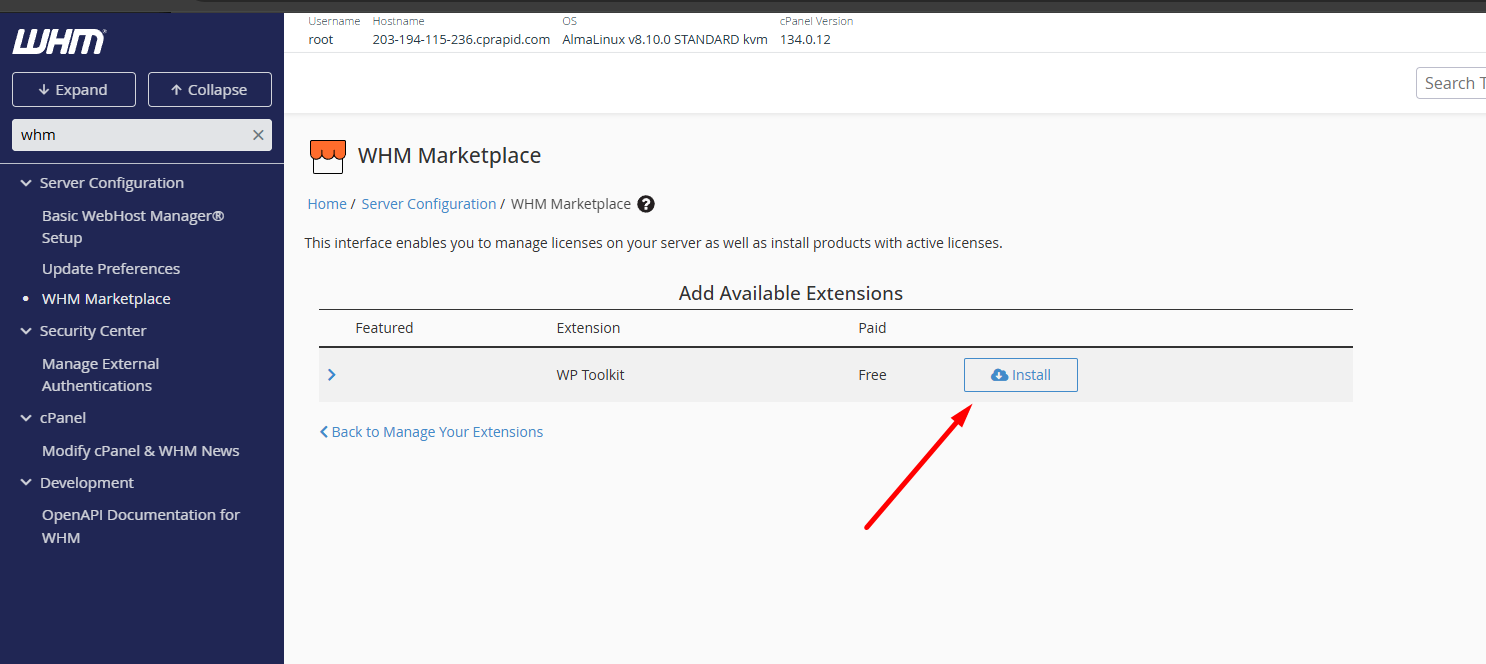Image resolution: width=1486 pixels, height=664 pixels.
Task: Click the Expand all button
Action: 73,90
